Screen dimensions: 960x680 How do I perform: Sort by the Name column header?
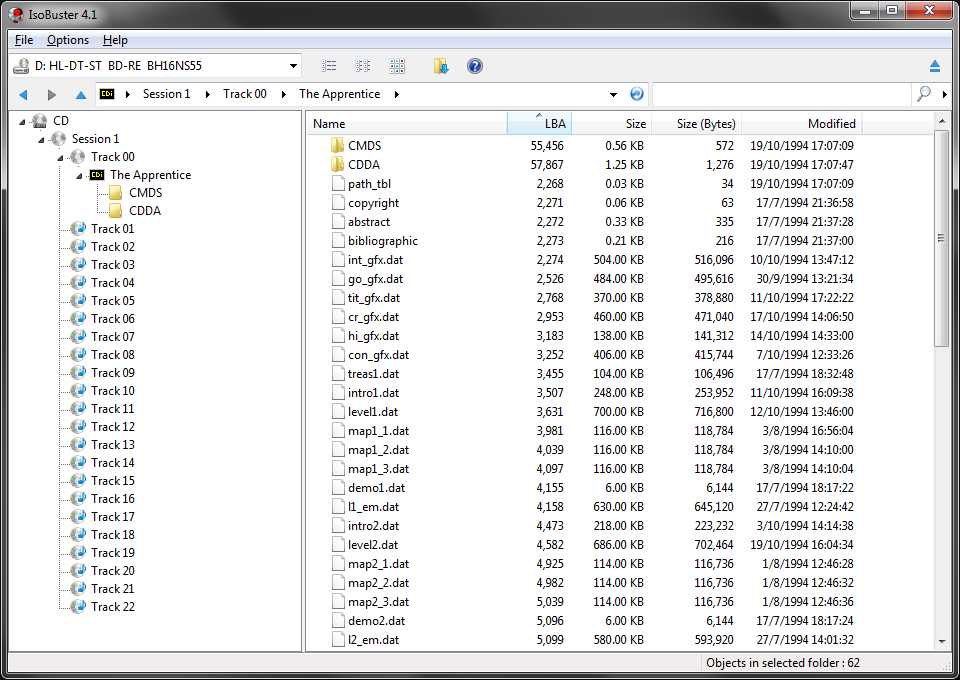pos(407,123)
